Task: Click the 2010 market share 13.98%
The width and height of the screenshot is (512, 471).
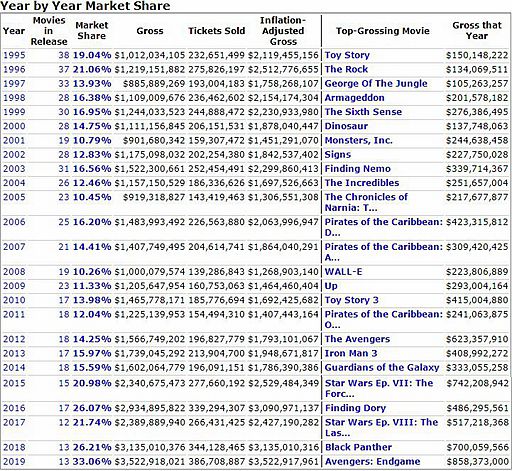Action: [92, 300]
